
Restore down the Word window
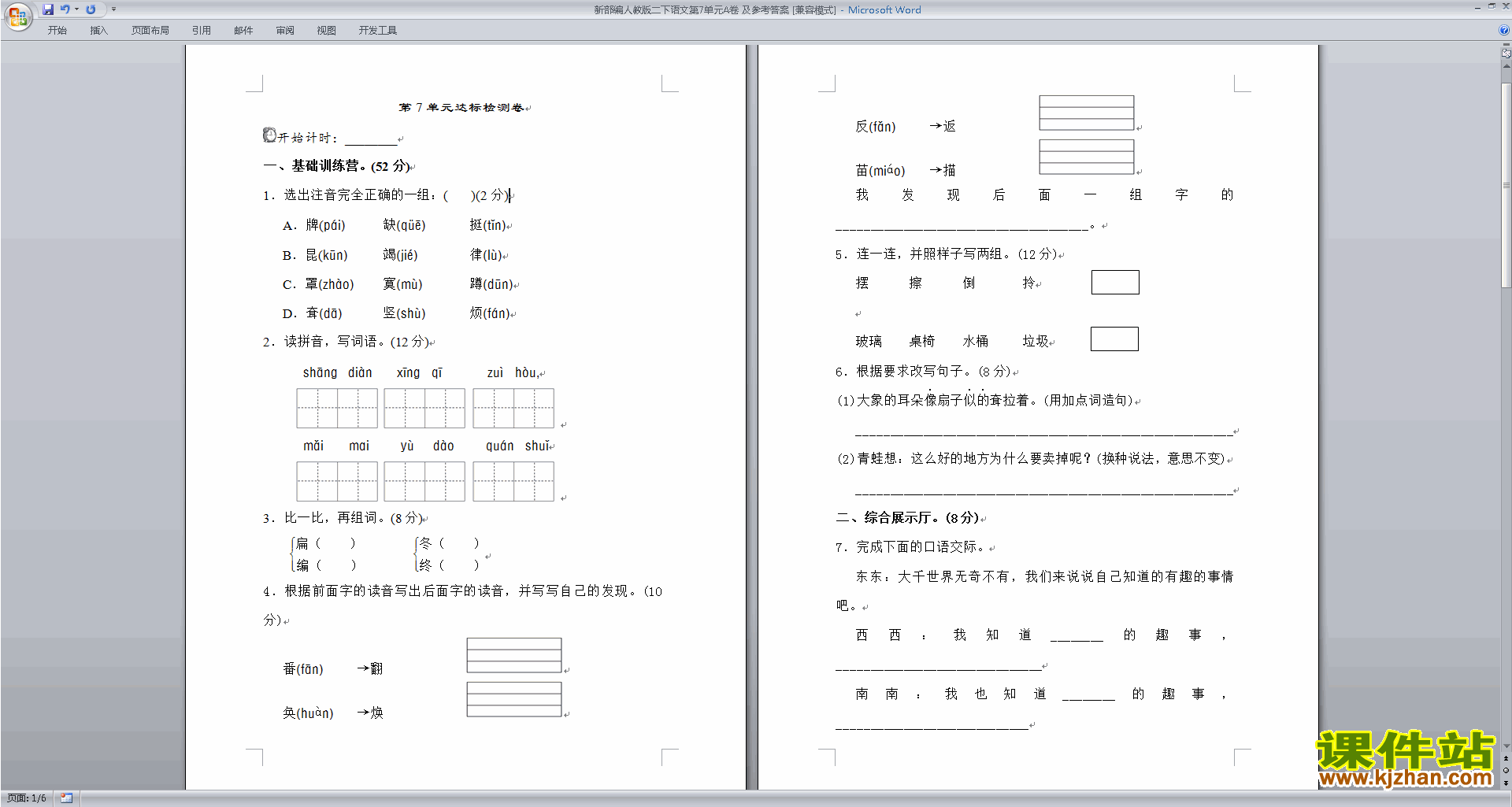[1492, 6]
